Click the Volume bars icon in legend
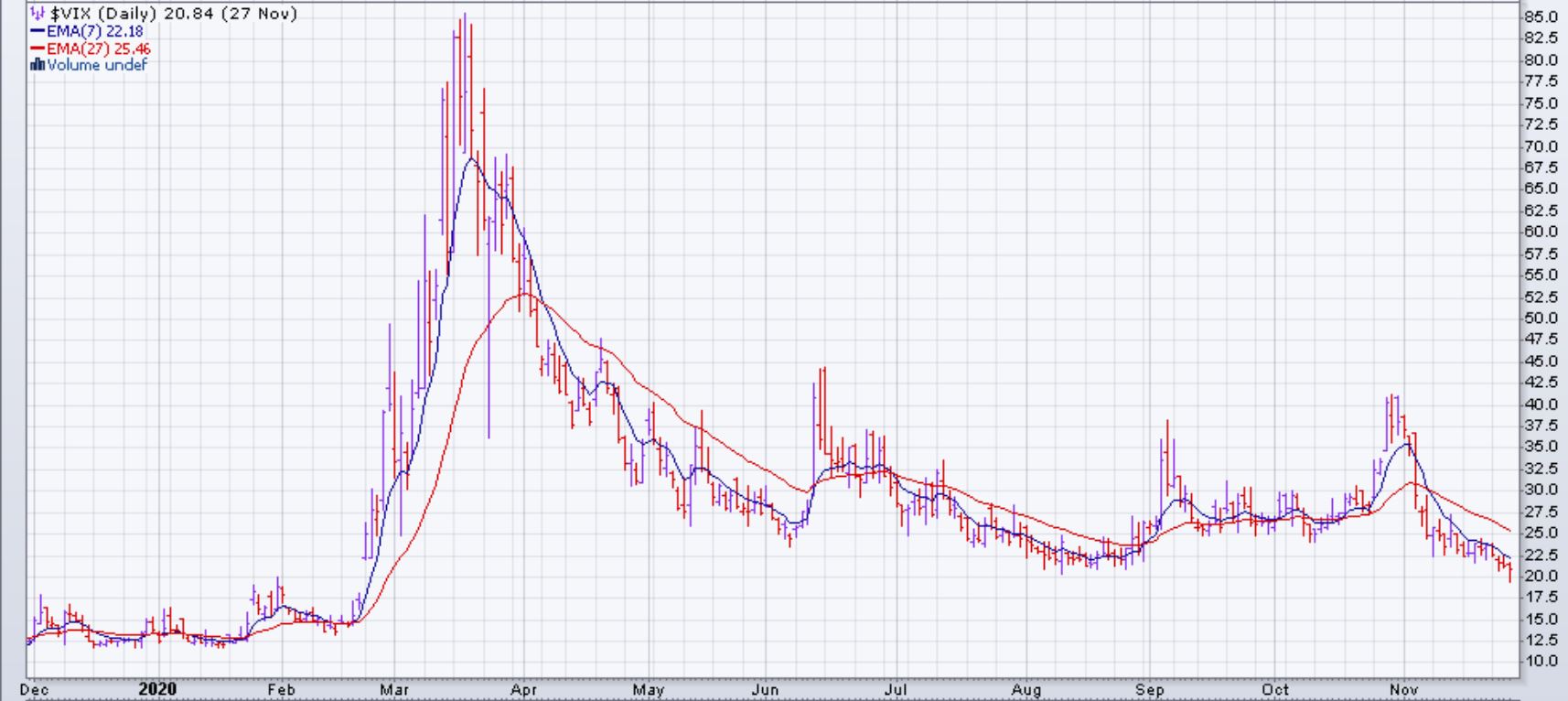This screenshot has width=1568, height=701. coord(38,65)
